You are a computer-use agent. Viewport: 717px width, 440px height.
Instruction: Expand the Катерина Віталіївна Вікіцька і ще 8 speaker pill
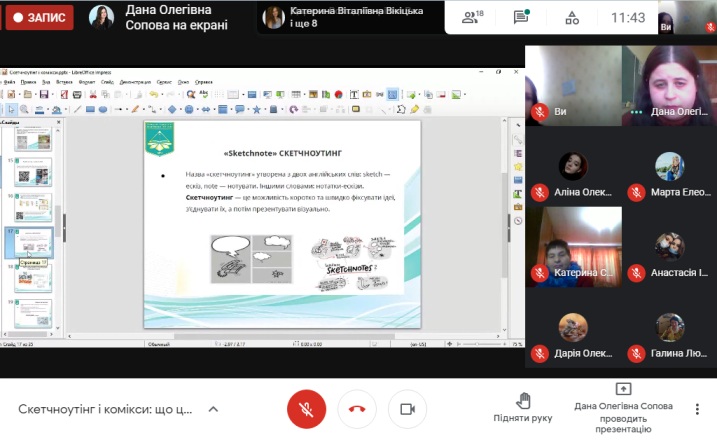[x=343, y=17]
